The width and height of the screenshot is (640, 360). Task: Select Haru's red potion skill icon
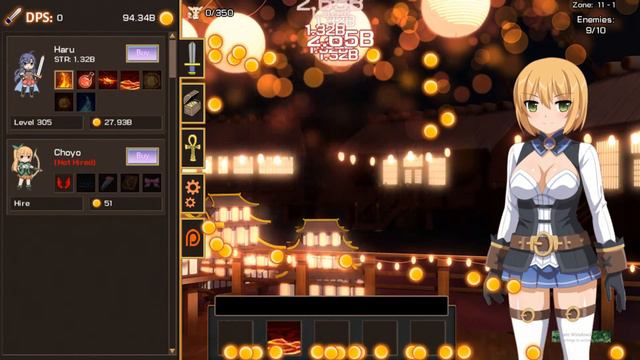pyautogui.click(x=86, y=80)
